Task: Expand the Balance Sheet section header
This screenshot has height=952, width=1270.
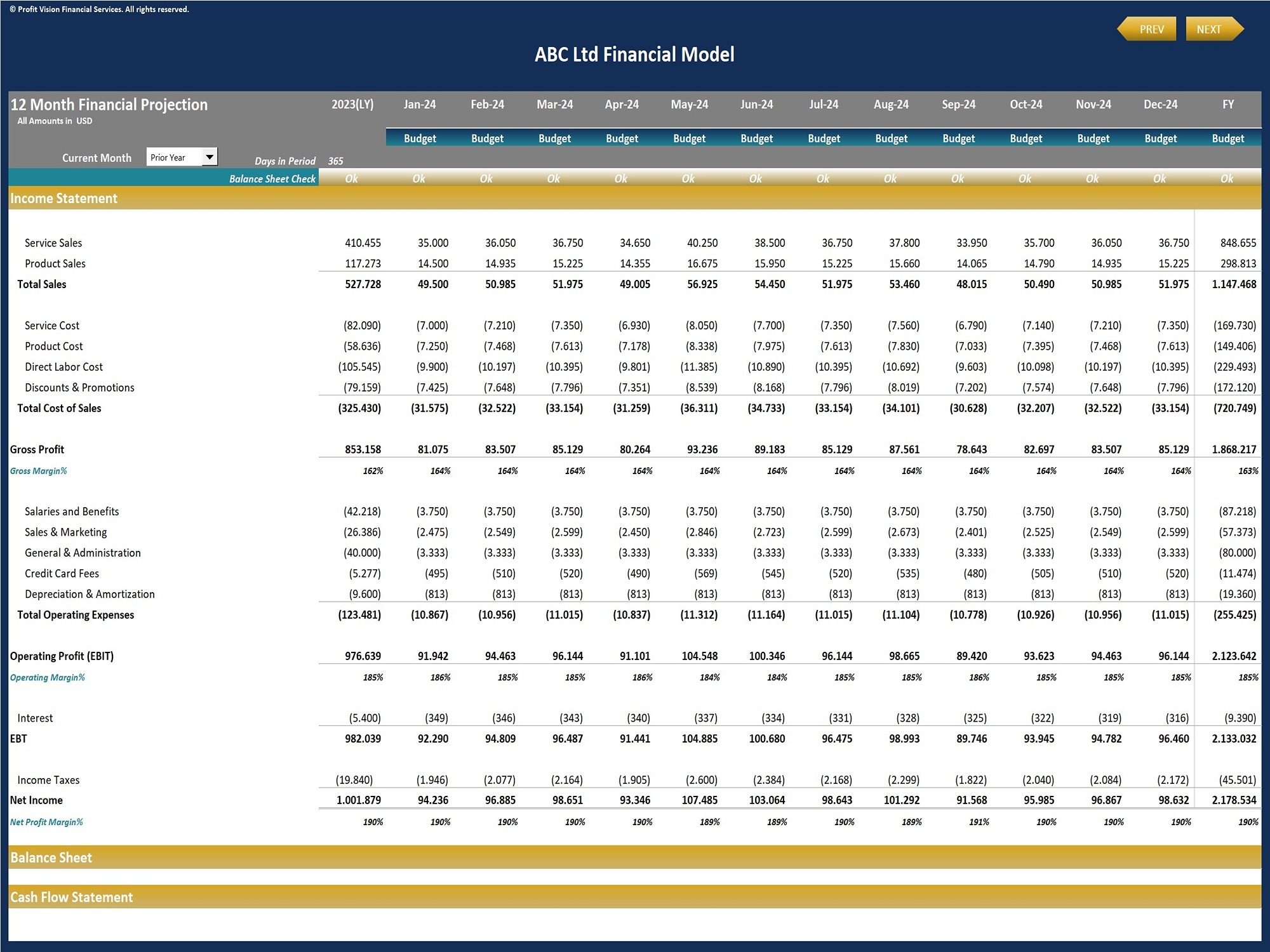Action: point(635,857)
